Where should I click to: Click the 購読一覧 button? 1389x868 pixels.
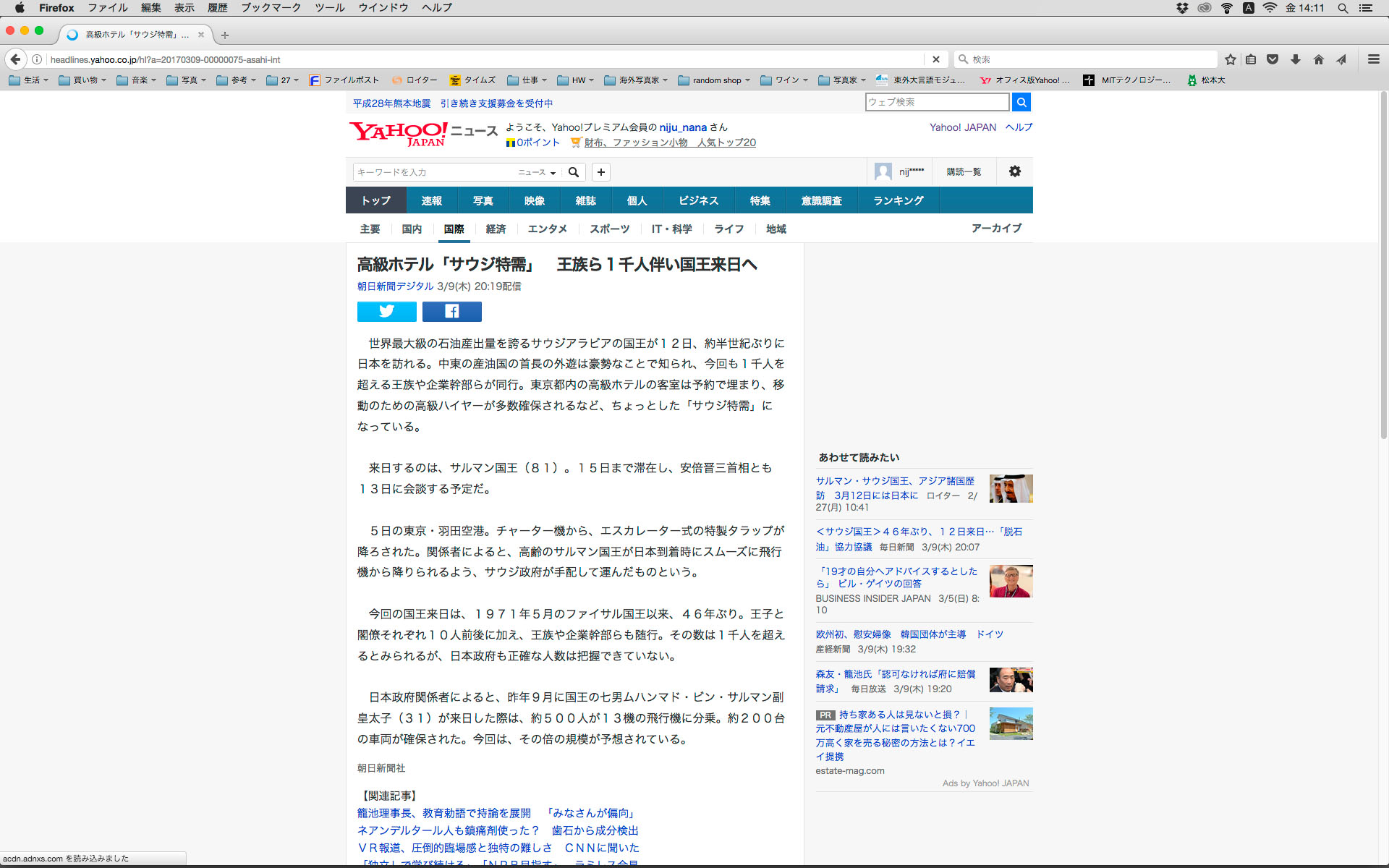tap(964, 171)
